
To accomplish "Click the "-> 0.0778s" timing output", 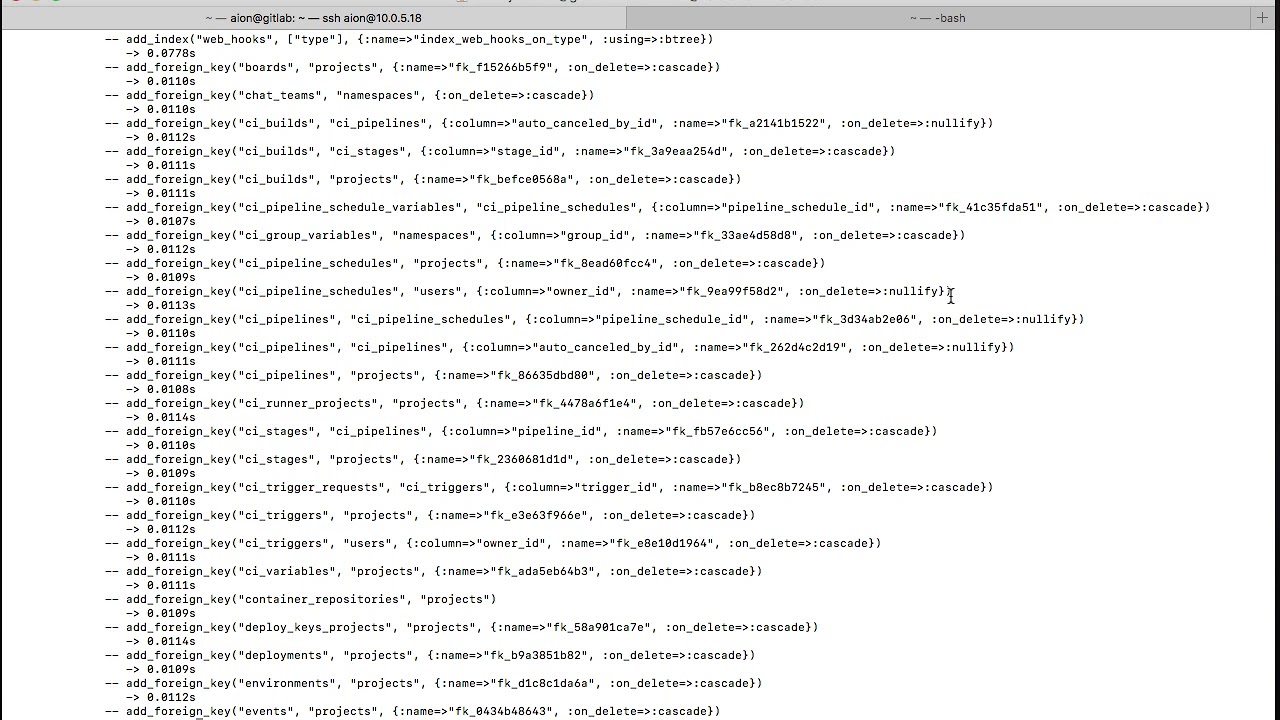I will point(161,53).
